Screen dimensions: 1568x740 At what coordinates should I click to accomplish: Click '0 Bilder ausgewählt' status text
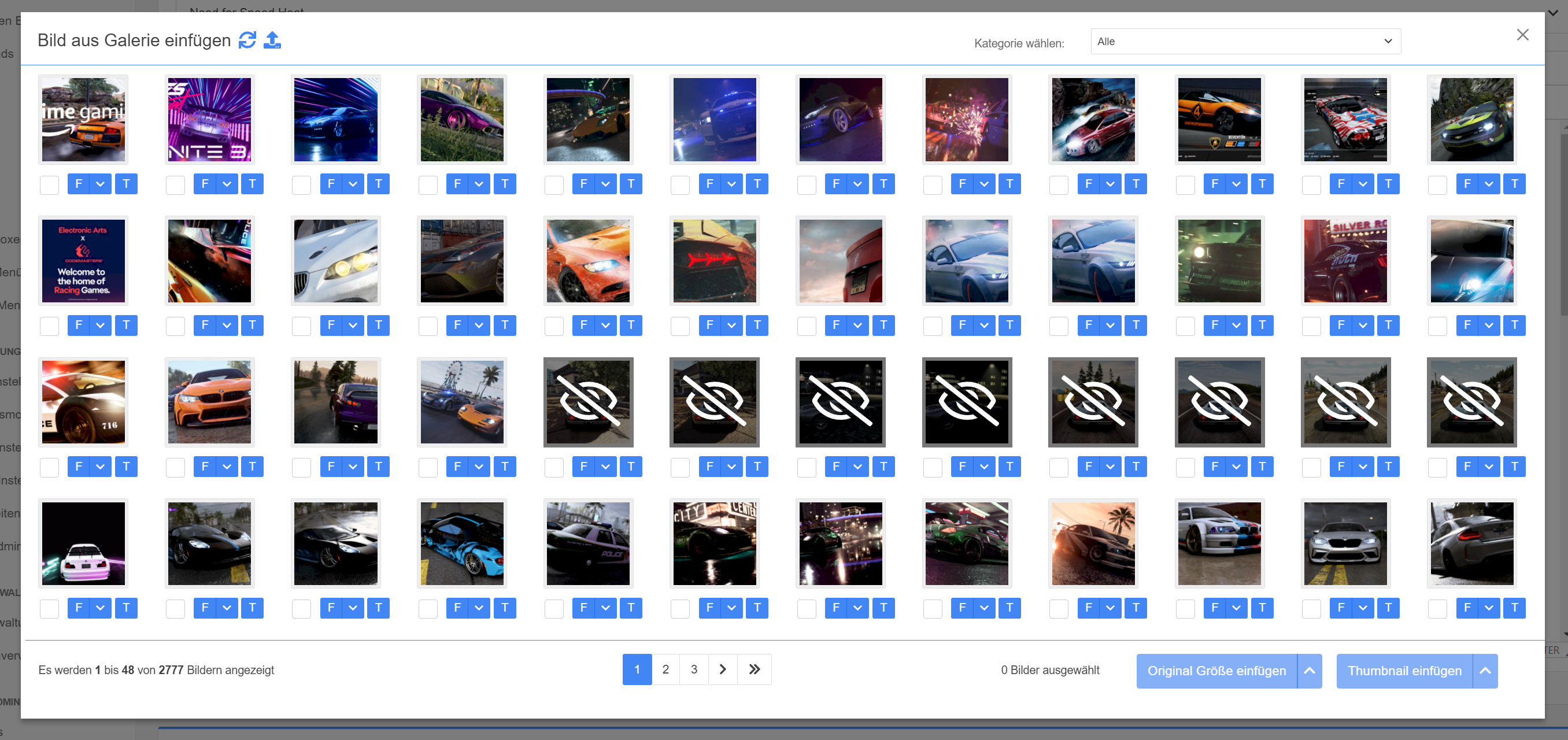1050,670
